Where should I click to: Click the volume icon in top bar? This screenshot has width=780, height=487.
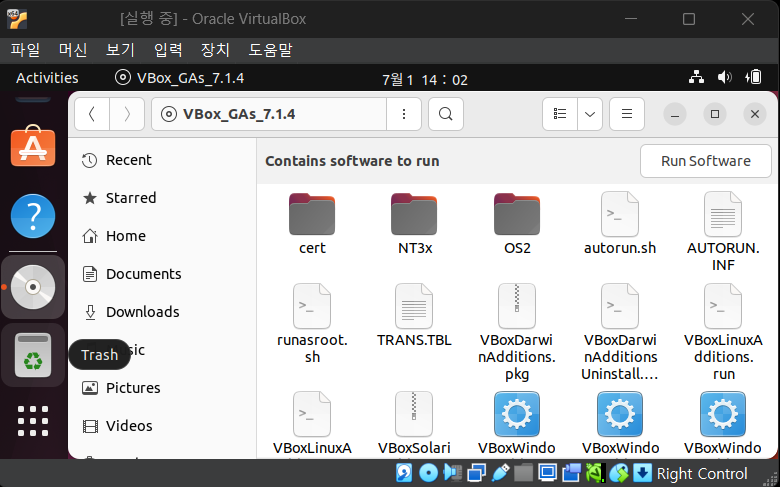tap(724, 77)
